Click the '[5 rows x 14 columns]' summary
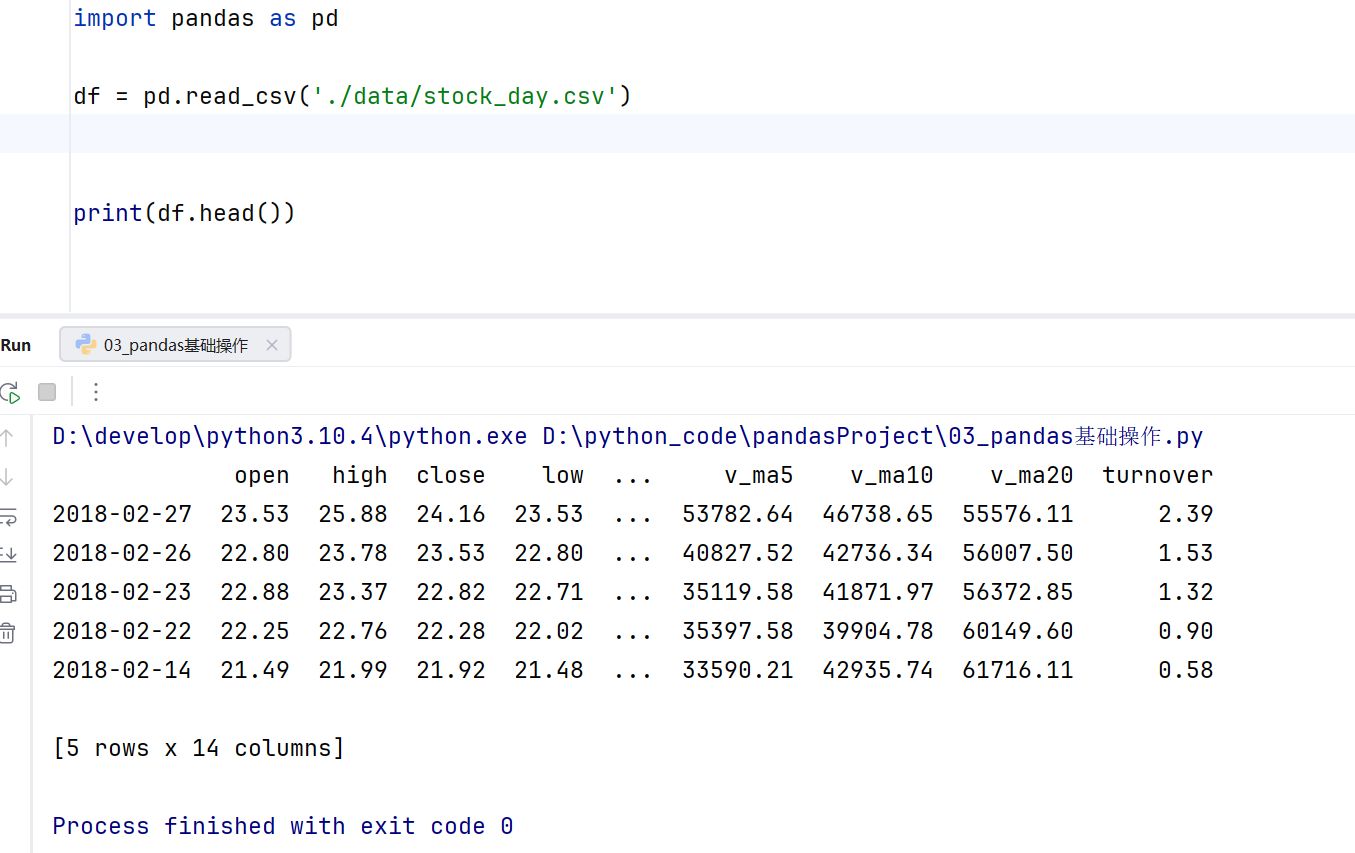 pos(199,749)
